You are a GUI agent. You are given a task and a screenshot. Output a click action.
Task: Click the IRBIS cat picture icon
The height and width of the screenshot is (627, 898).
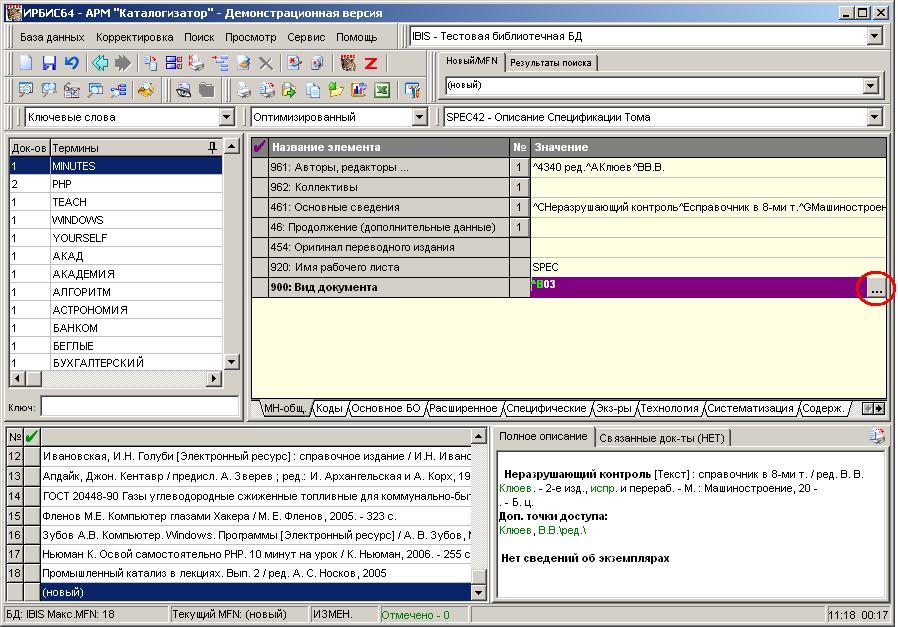point(348,63)
